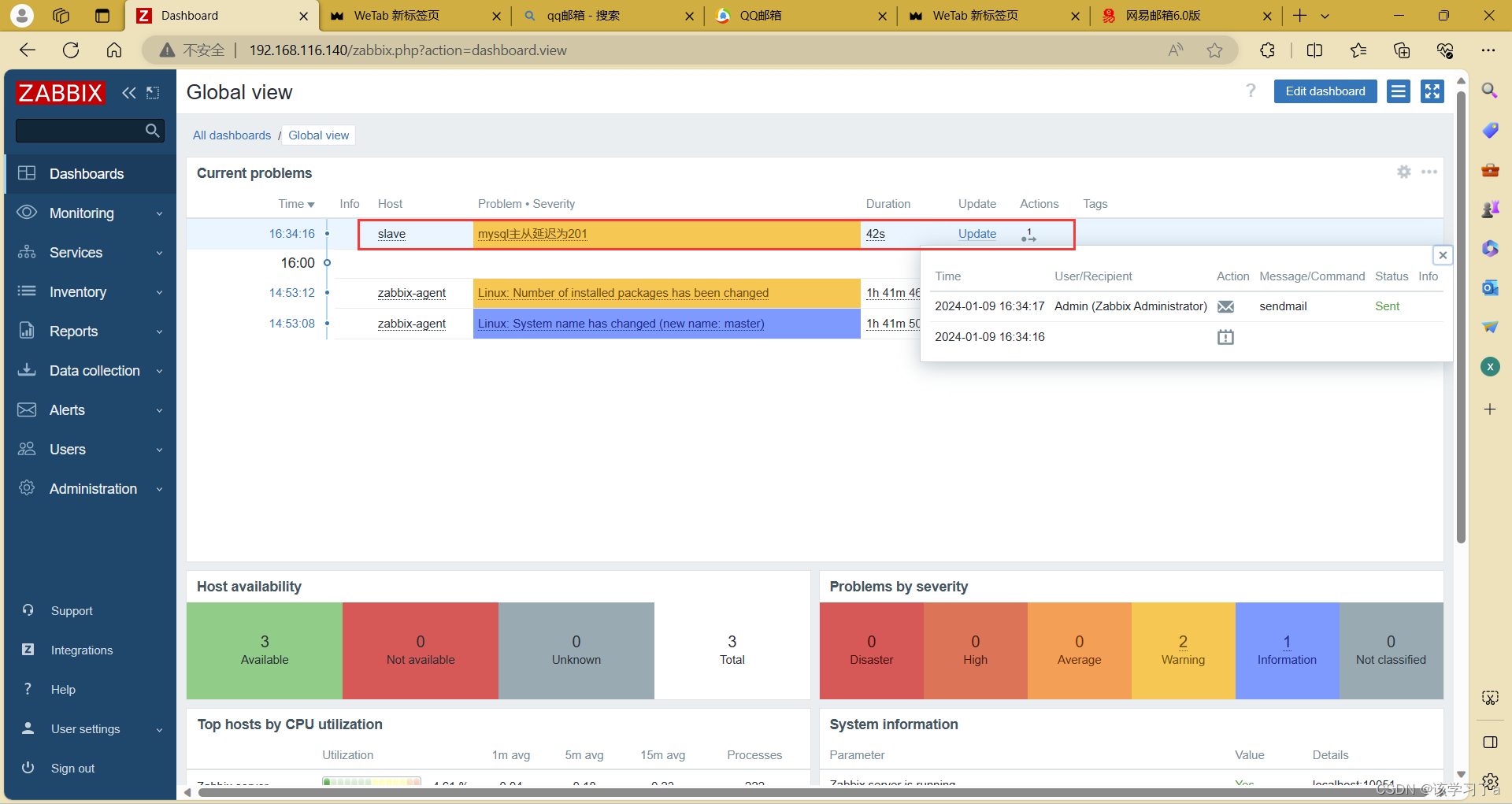Screen dimensions: 1512x804
Task: Add this page to favorites star
Action: [x=1214, y=50]
